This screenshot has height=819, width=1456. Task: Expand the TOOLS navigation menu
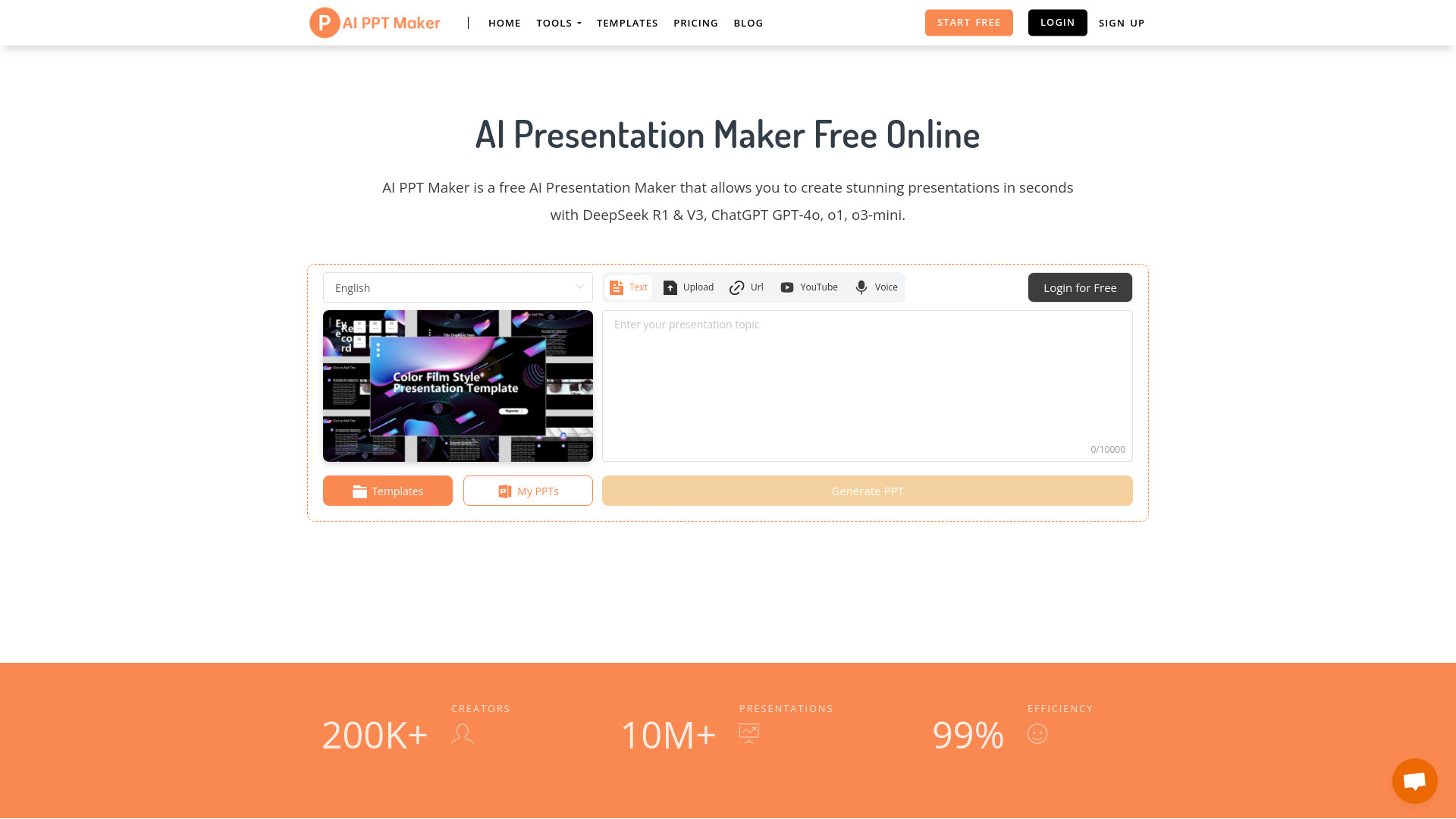(x=558, y=22)
